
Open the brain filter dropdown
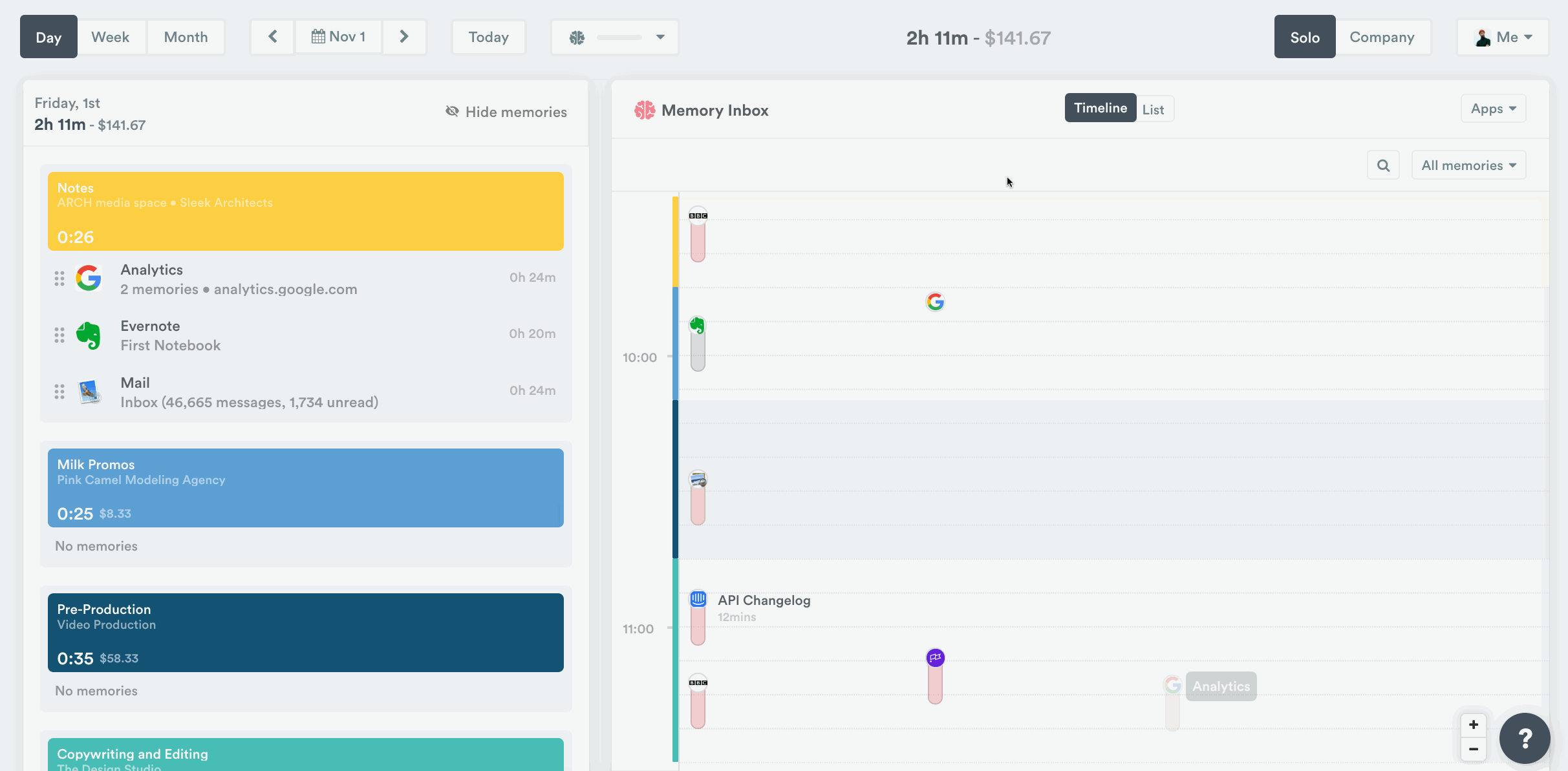(614, 37)
